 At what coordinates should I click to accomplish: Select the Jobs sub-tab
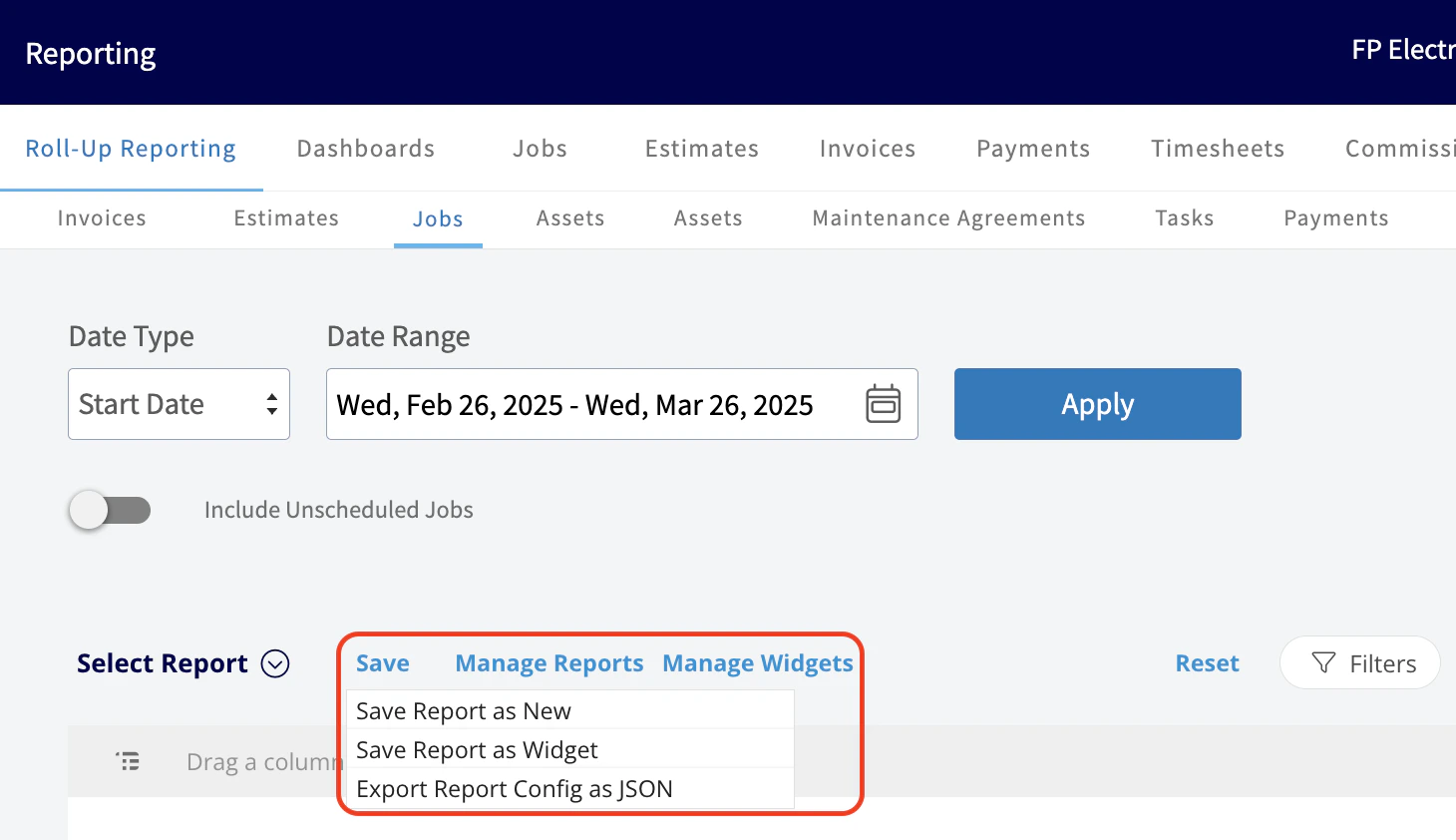[438, 218]
